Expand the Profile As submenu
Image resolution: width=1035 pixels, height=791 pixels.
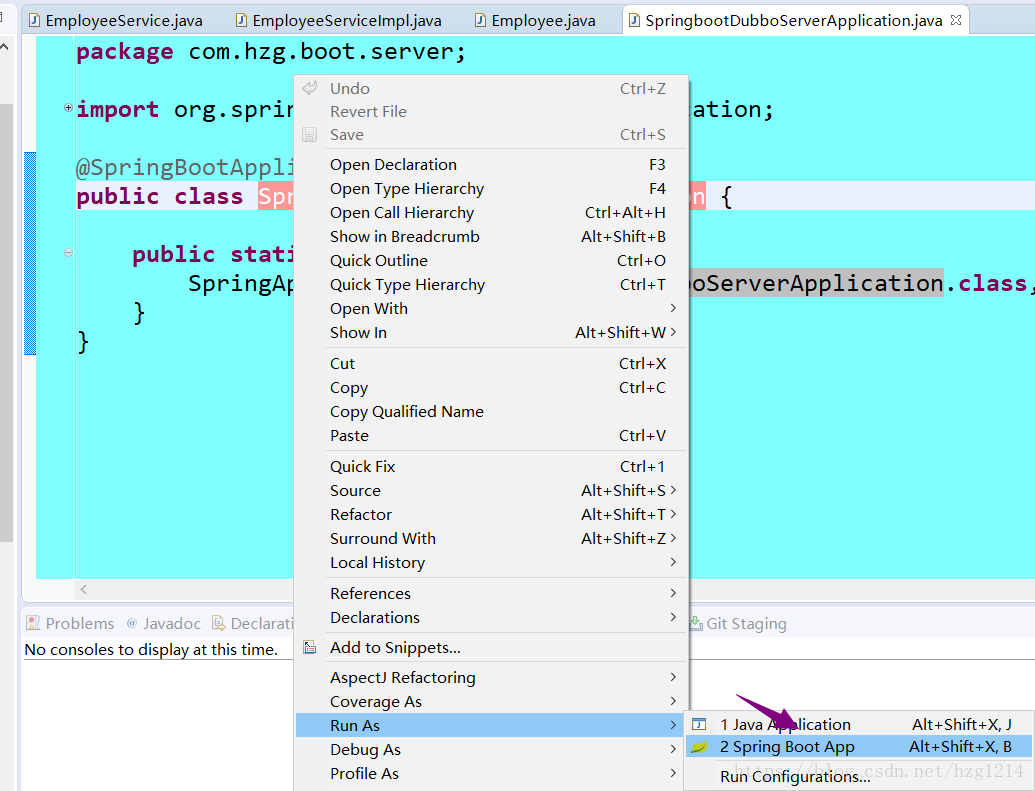coord(492,774)
